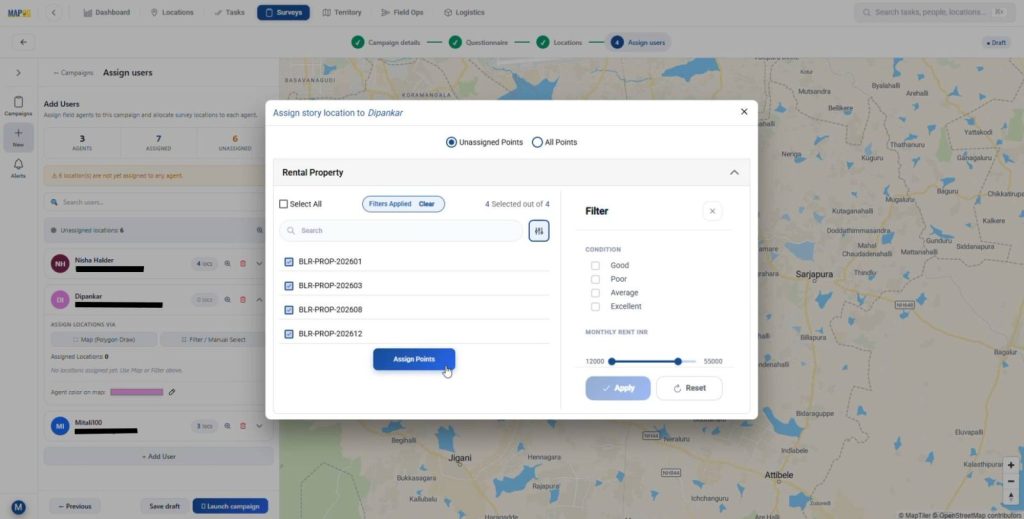
Task: Choose Map (Polygon Draw) assignment
Action: pyautogui.click(x=104, y=340)
